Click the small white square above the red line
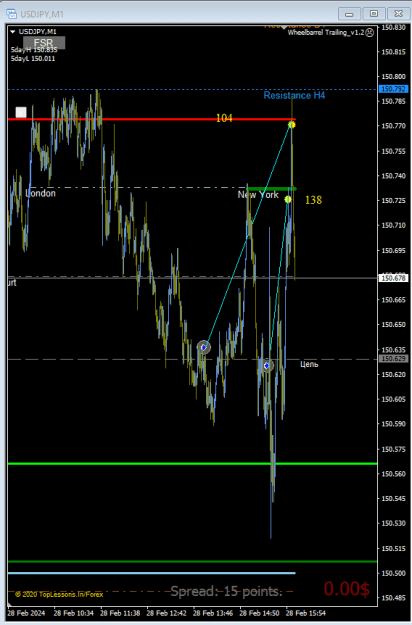Viewport: 412px width, 625px height. (21, 112)
